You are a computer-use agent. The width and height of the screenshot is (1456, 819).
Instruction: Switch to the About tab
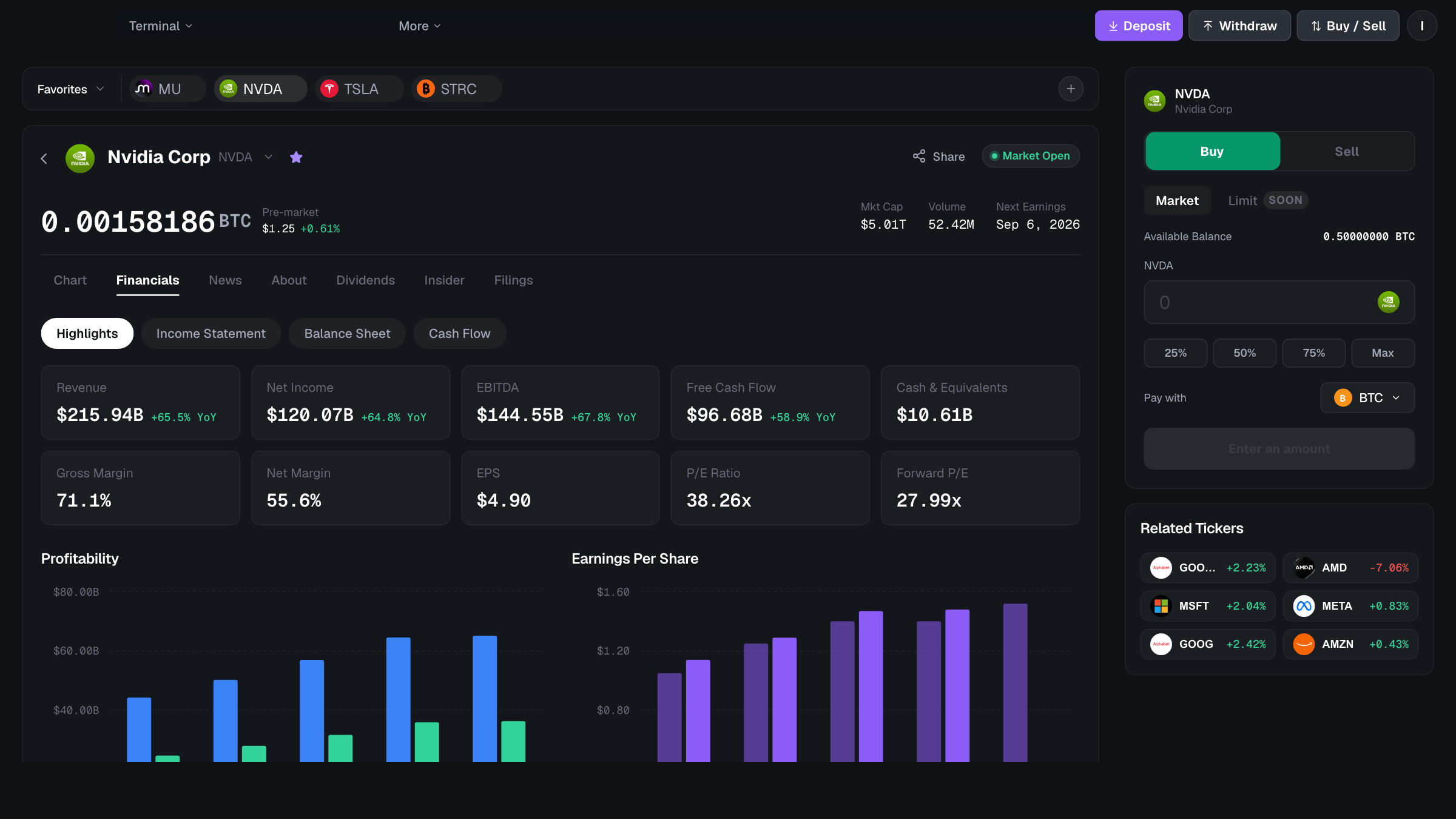coord(289,280)
